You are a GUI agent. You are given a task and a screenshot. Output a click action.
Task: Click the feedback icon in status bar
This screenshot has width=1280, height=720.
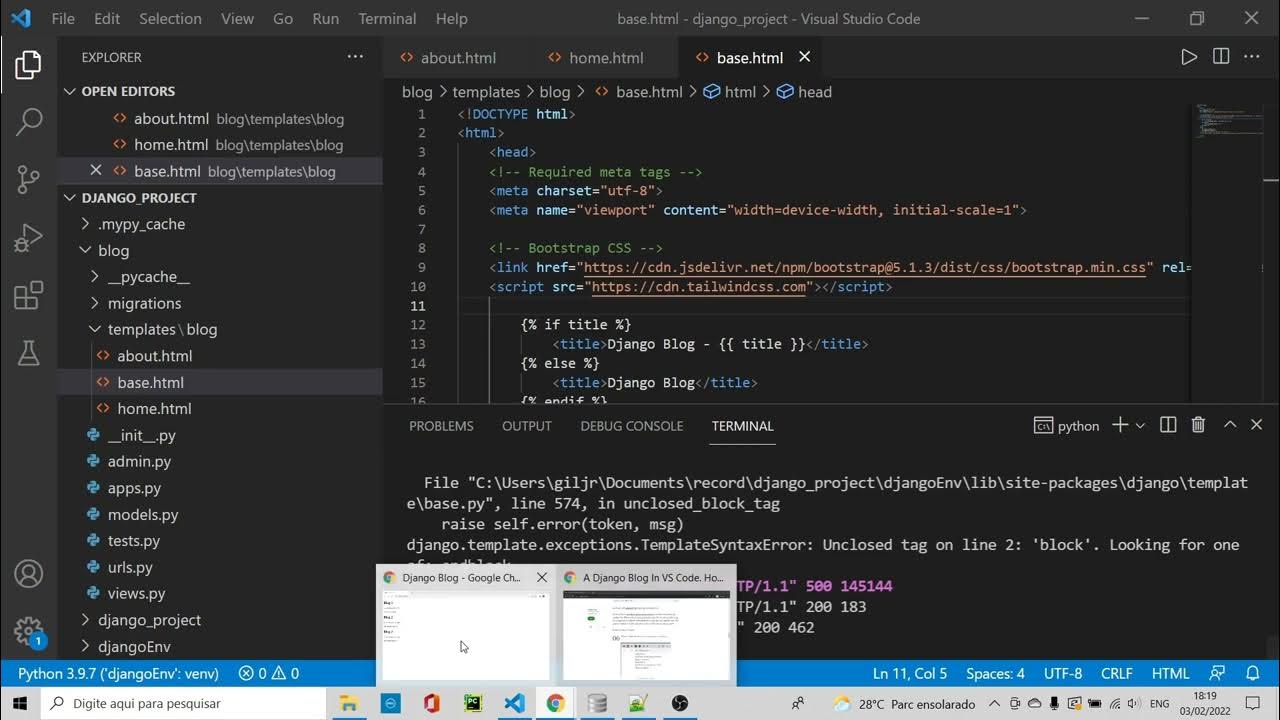pyautogui.click(x=1217, y=673)
